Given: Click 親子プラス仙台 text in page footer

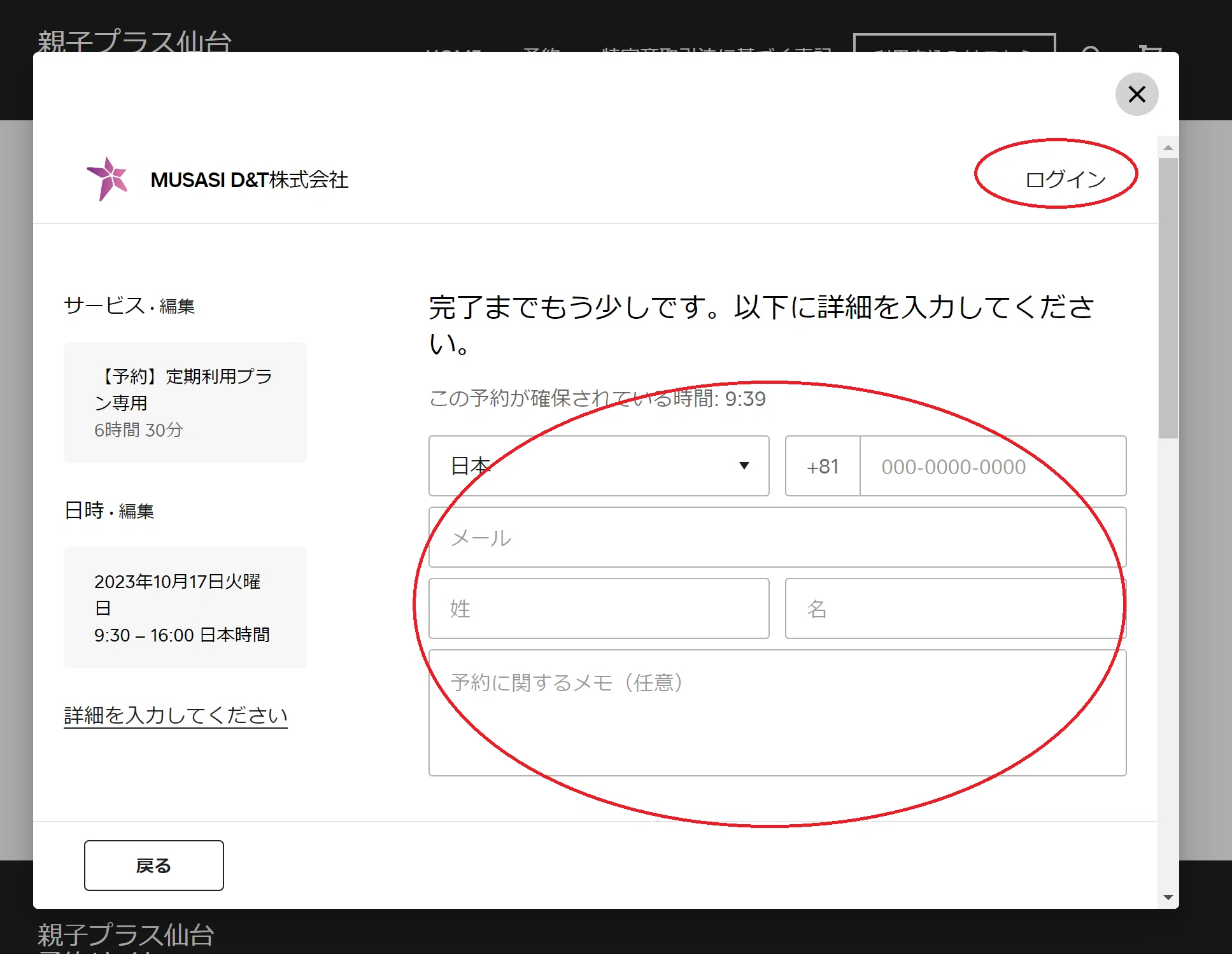Looking at the screenshot, I should [x=125, y=934].
